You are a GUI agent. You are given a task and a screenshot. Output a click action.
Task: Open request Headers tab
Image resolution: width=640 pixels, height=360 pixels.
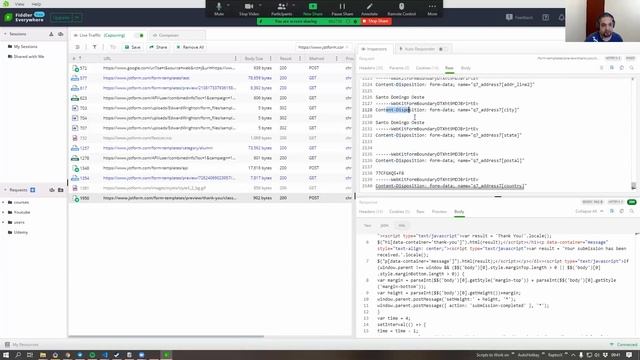coord(371,68)
